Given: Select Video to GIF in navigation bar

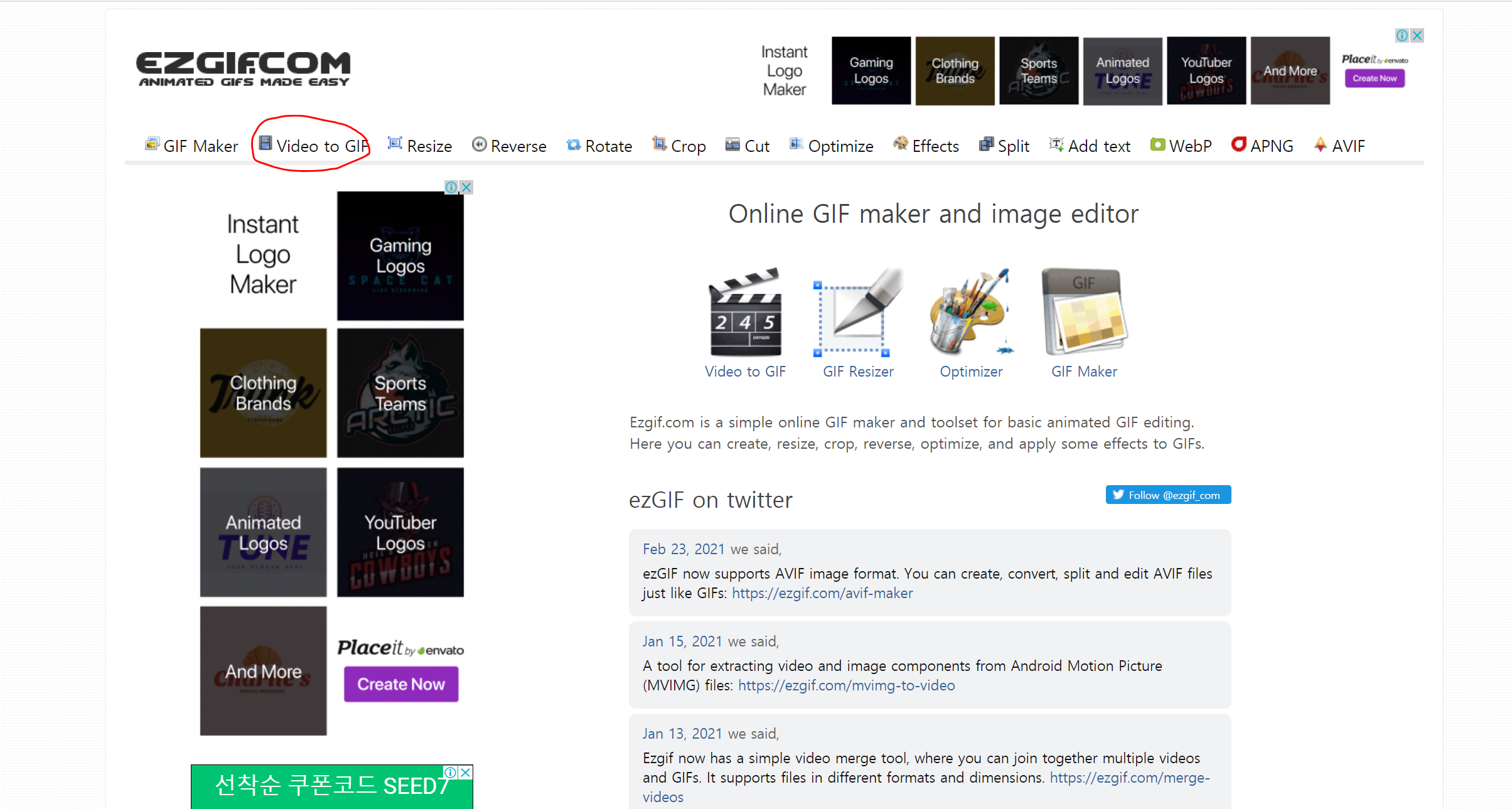Looking at the screenshot, I should pos(314,146).
